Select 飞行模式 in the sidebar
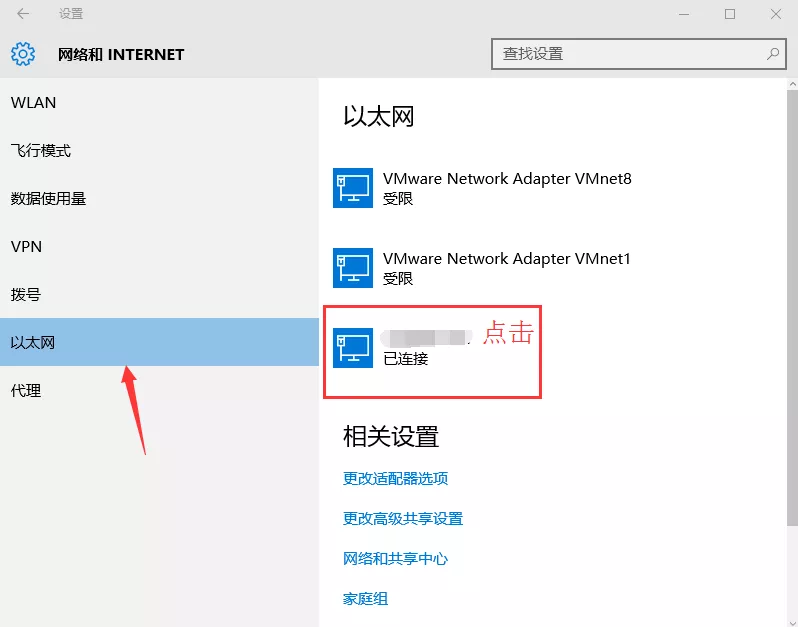Image resolution: width=798 pixels, height=627 pixels. point(41,151)
